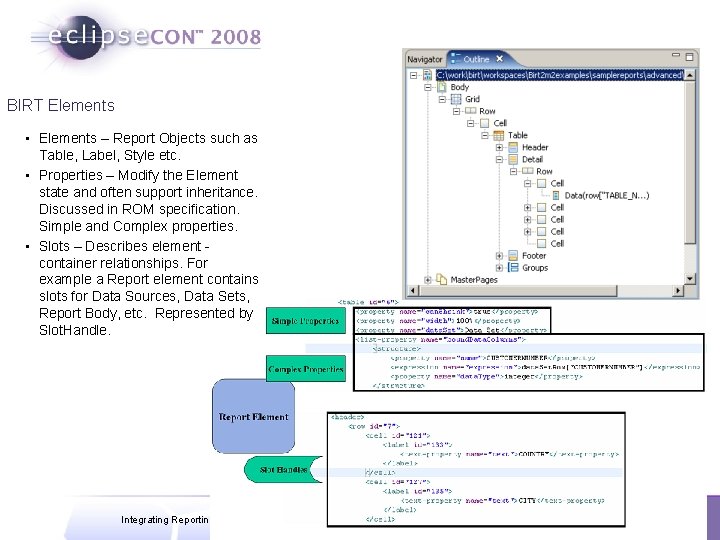The image size is (720, 540).
Task: Minimize the Outline view panel
Action: pos(675,55)
